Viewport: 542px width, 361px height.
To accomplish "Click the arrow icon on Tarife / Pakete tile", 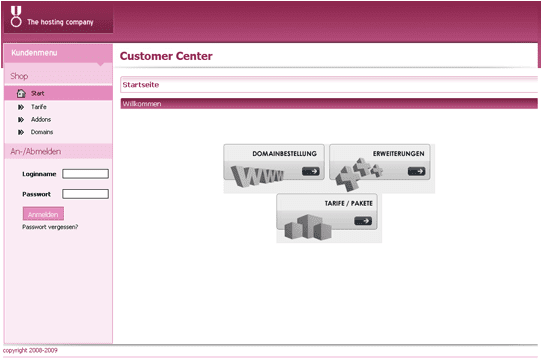I will coord(363,221).
